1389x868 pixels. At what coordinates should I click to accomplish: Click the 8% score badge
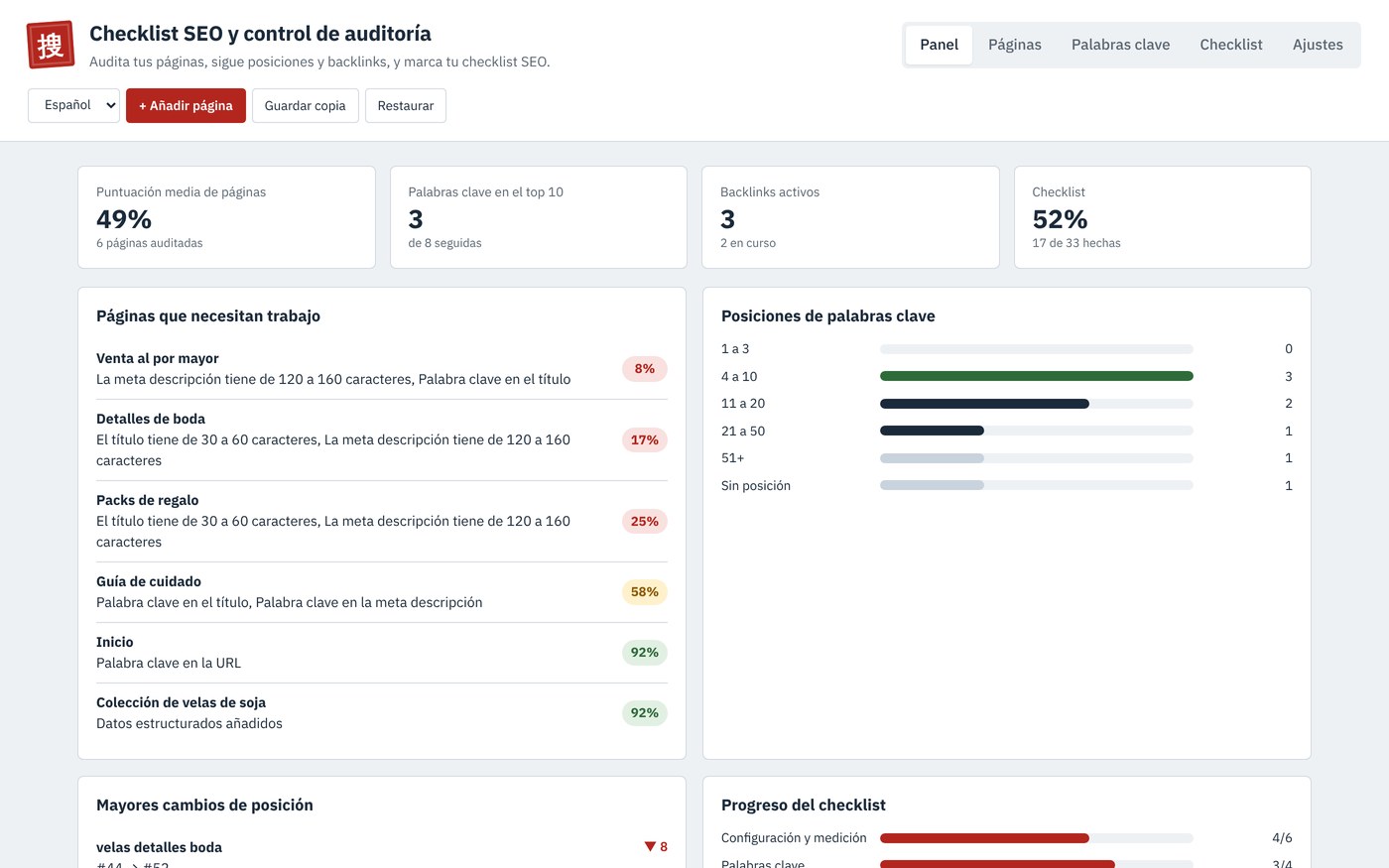pos(645,369)
